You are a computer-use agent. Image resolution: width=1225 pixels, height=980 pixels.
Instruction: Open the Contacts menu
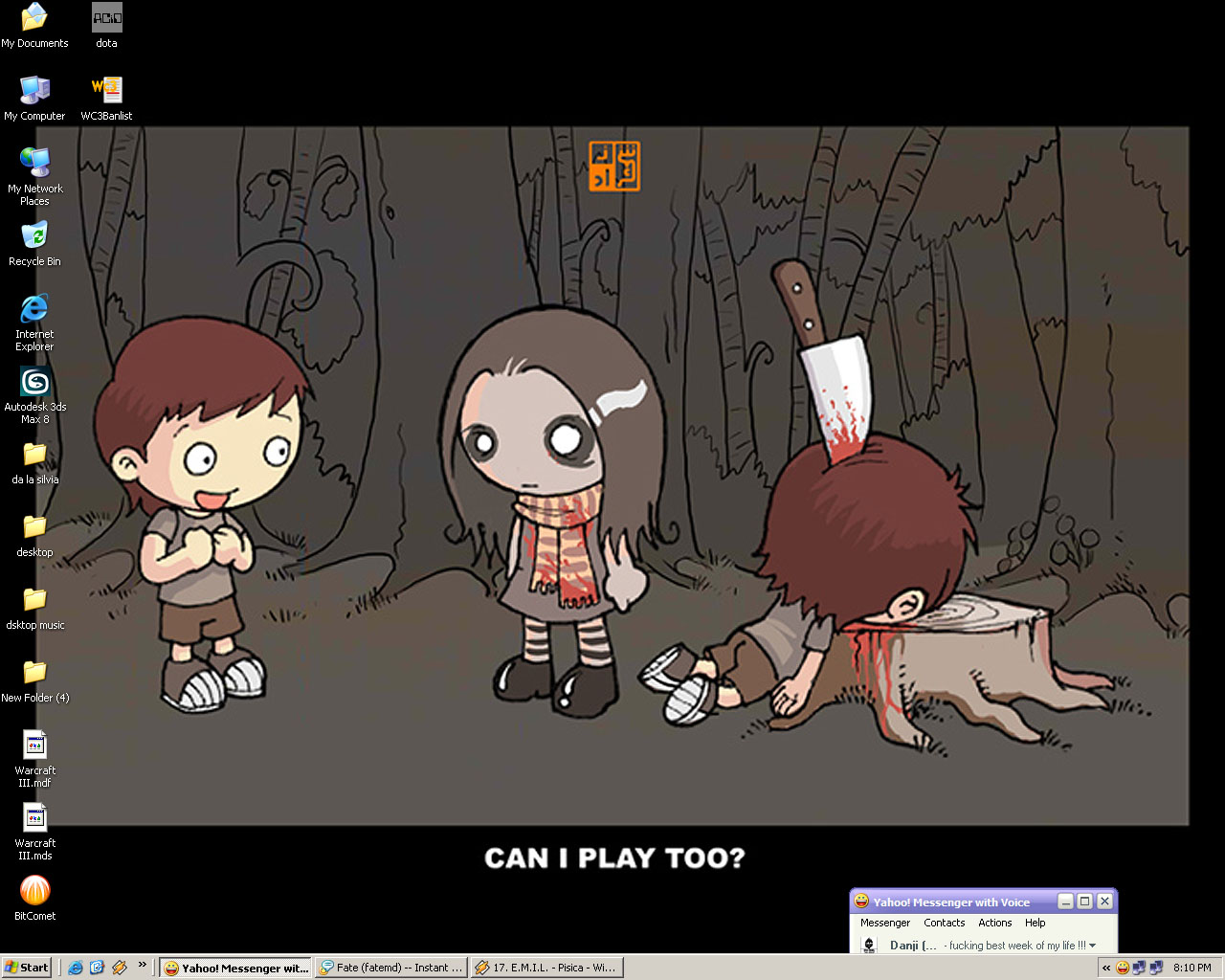click(944, 923)
